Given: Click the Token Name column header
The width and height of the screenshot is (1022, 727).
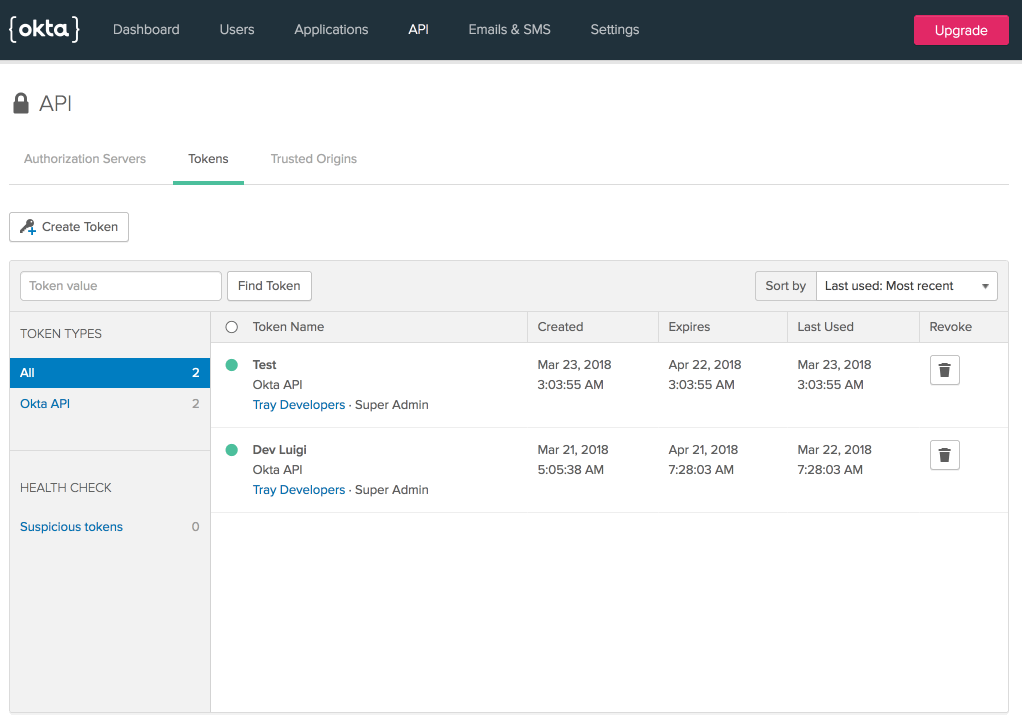Looking at the screenshot, I should [x=288, y=327].
